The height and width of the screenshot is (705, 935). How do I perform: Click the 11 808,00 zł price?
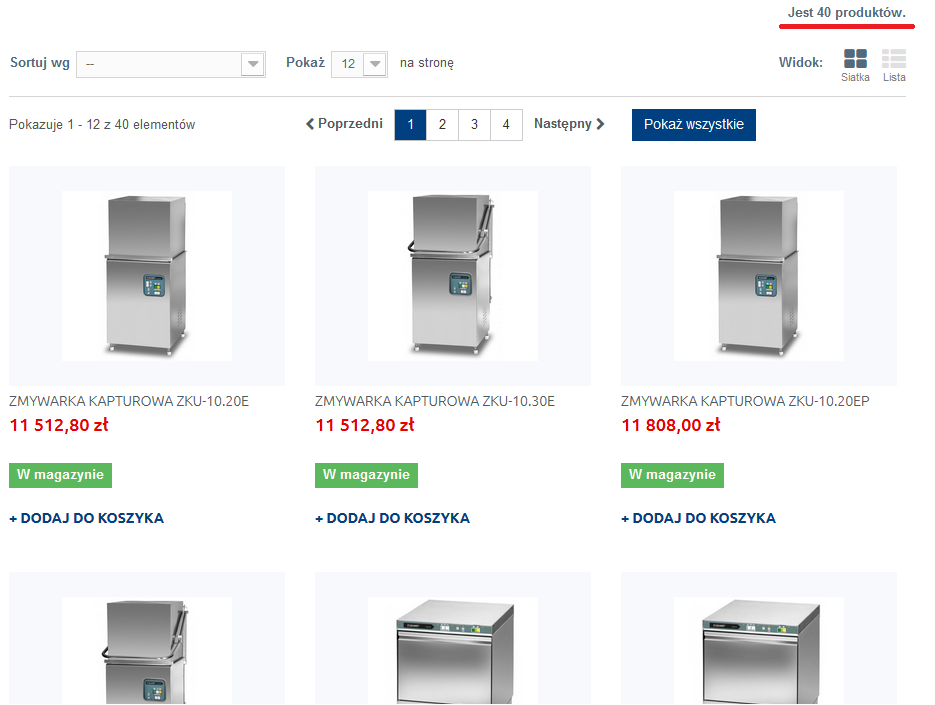[671, 425]
